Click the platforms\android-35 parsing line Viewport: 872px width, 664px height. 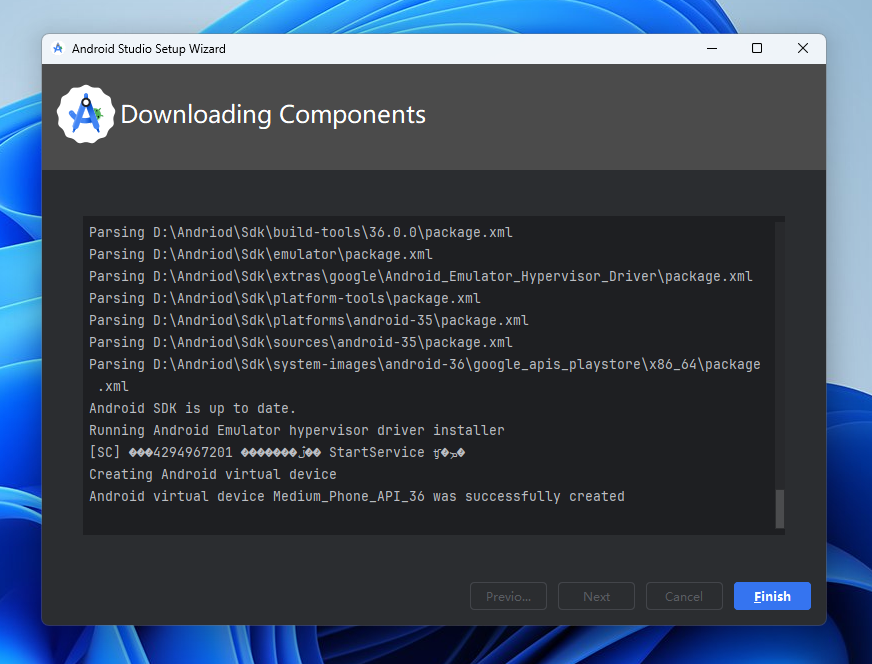(x=309, y=320)
